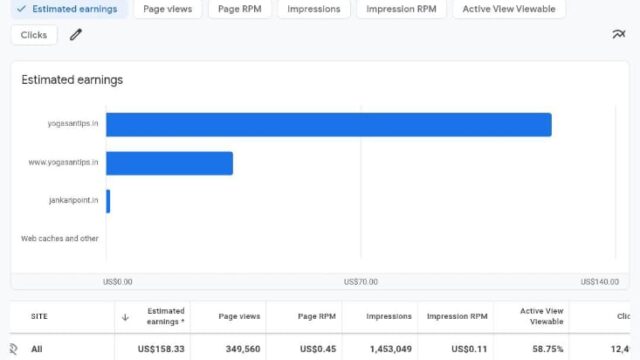Screen dimensions: 640x360
Task: Click the US$0.00 axis label
Action: 118,282
